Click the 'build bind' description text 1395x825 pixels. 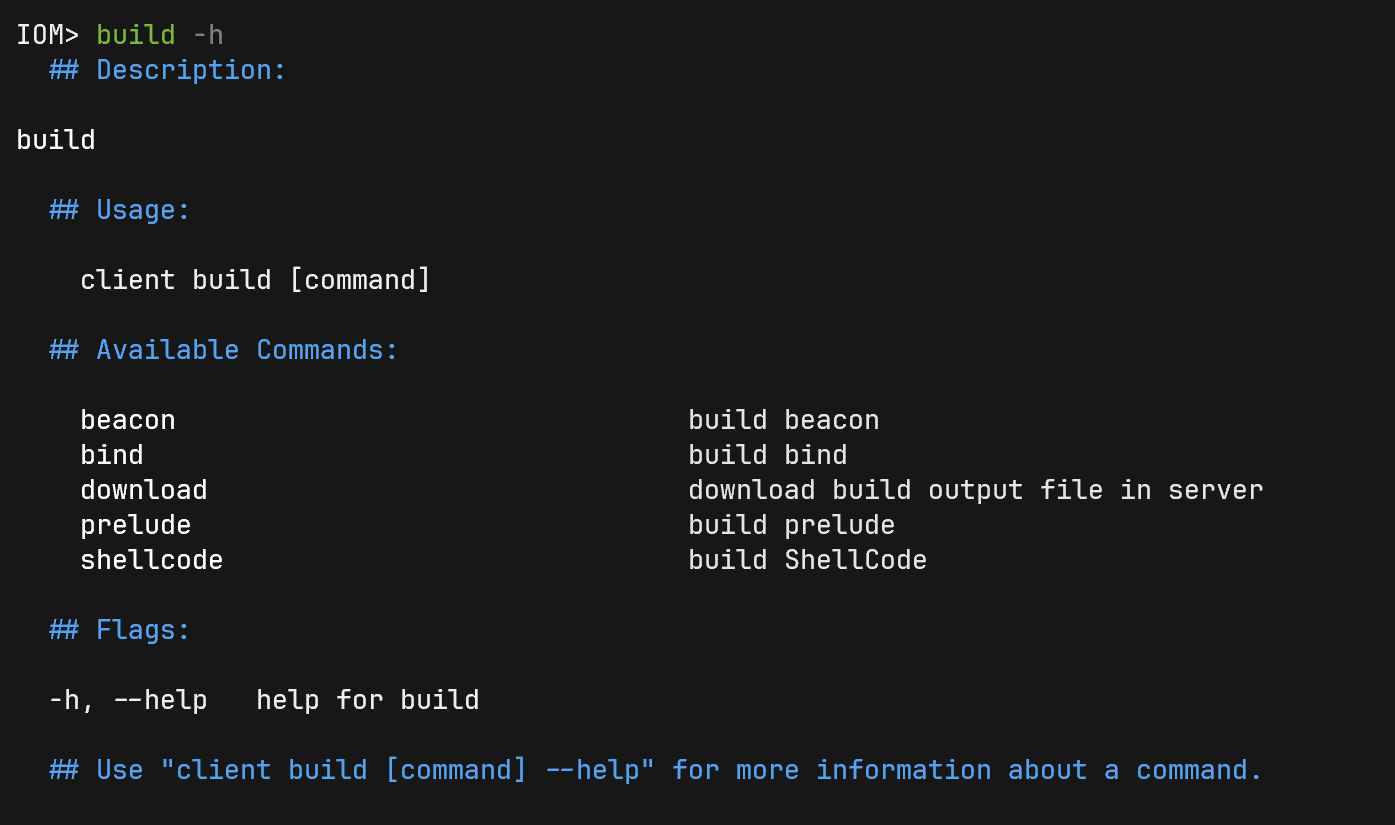(768, 455)
